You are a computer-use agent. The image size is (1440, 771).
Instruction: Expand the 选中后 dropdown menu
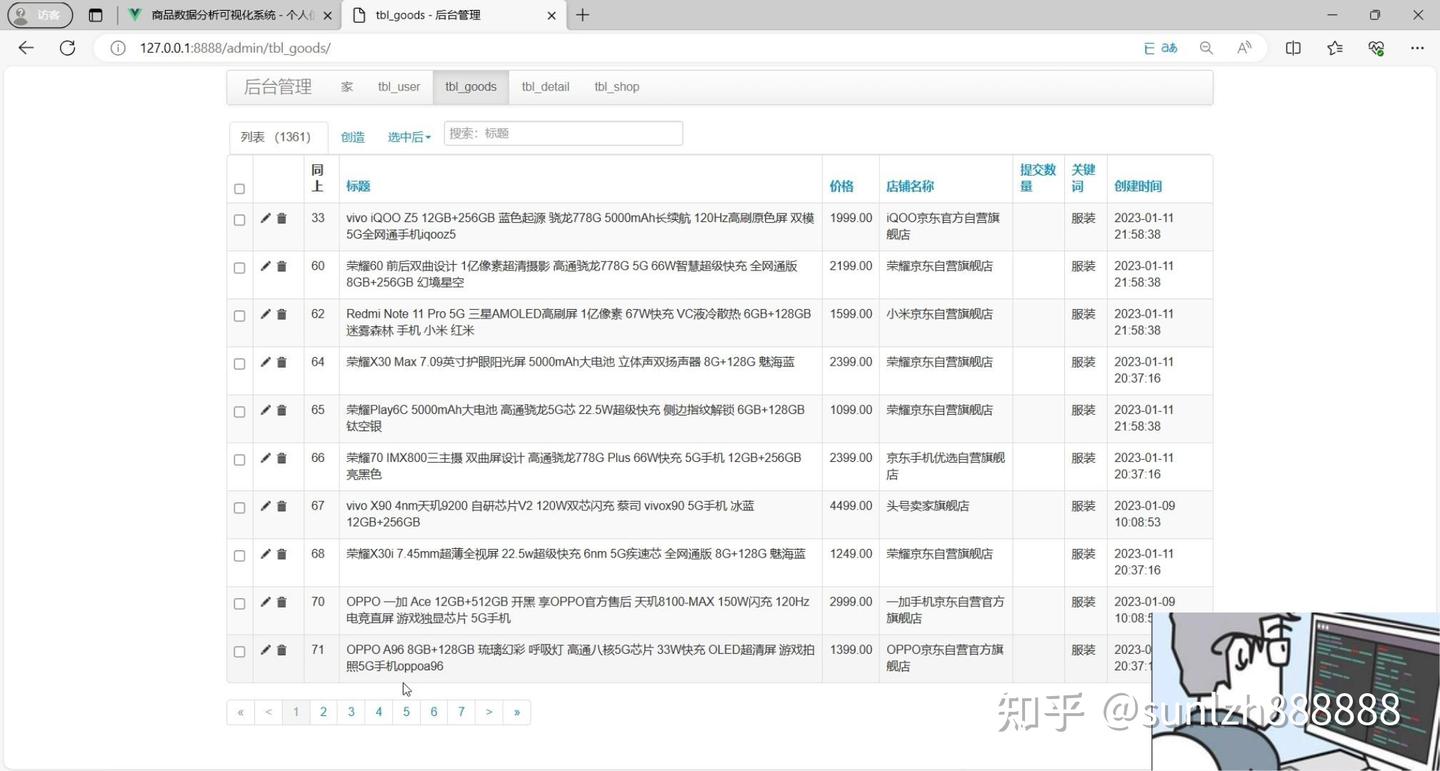click(409, 137)
